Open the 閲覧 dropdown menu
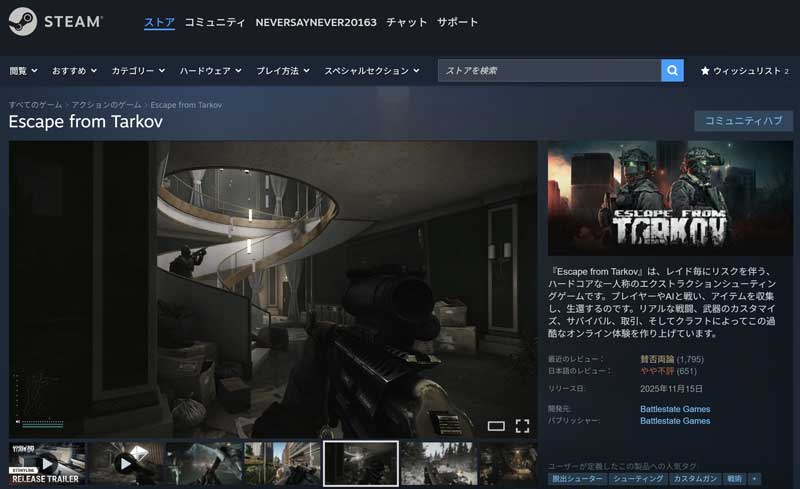This screenshot has width=800, height=489. coord(23,70)
